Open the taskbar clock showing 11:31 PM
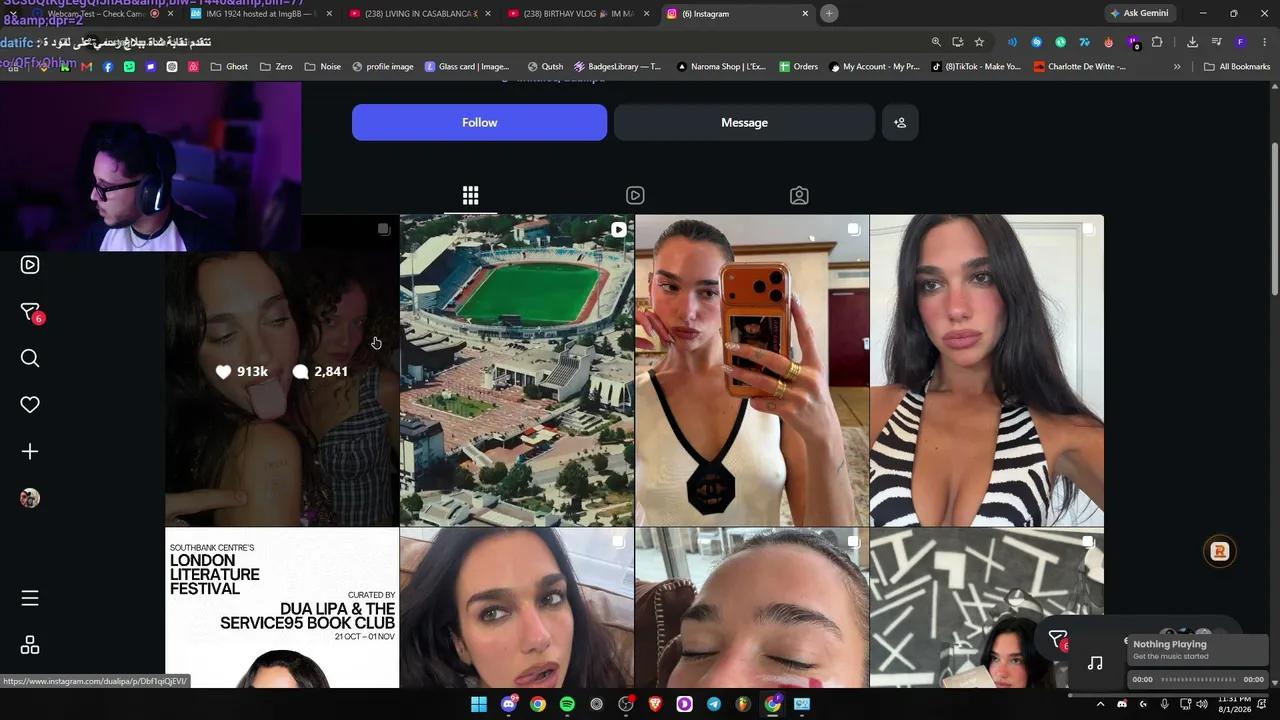The height and width of the screenshot is (720, 1280). pyautogui.click(x=1234, y=704)
